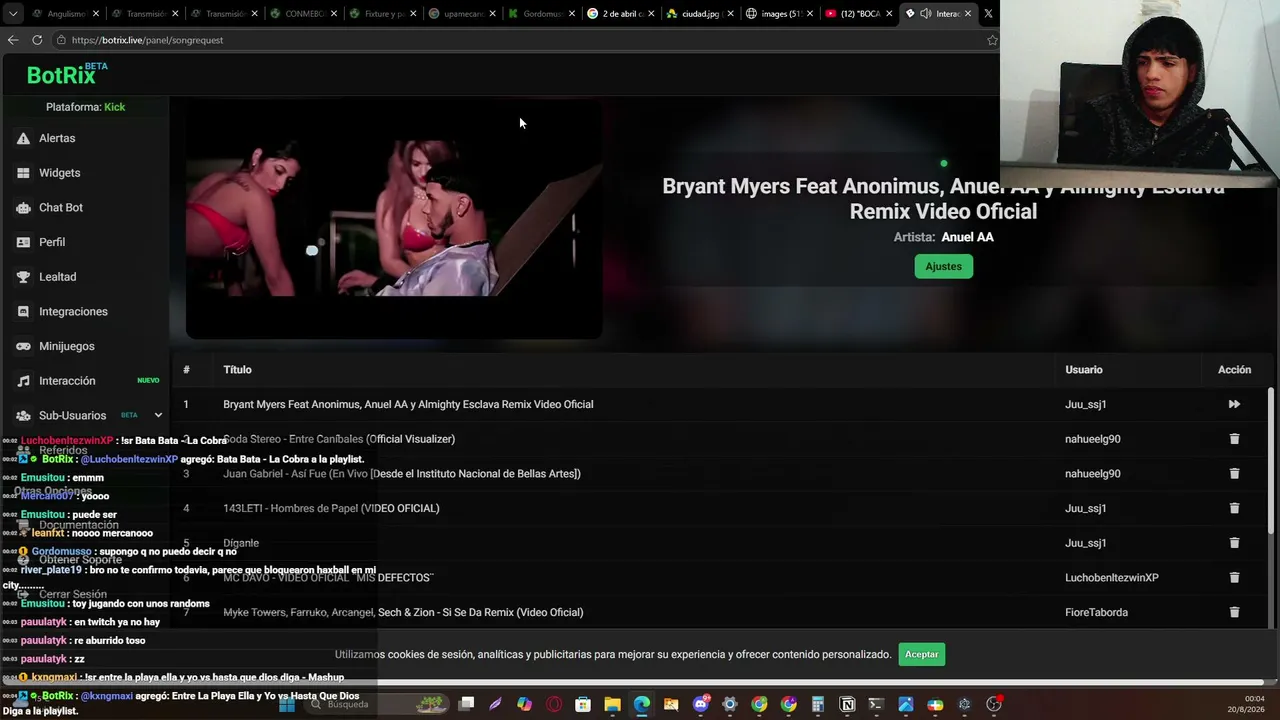Image resolution: width=1280 pixels, height=720 pixels.
Task: Click the Widgets grid icon
Action: pos(23,173)
